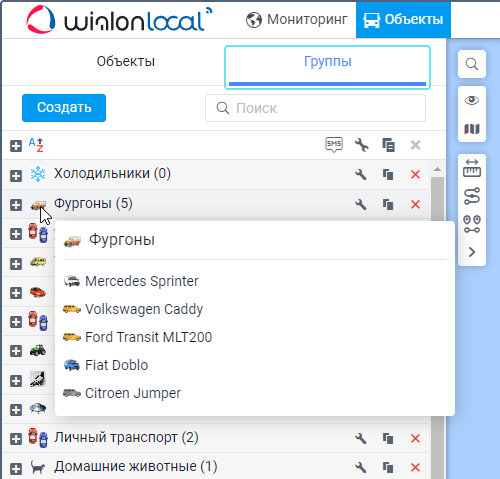
Task: Open the map search magnifier tool
Action: tap(472, 64)
